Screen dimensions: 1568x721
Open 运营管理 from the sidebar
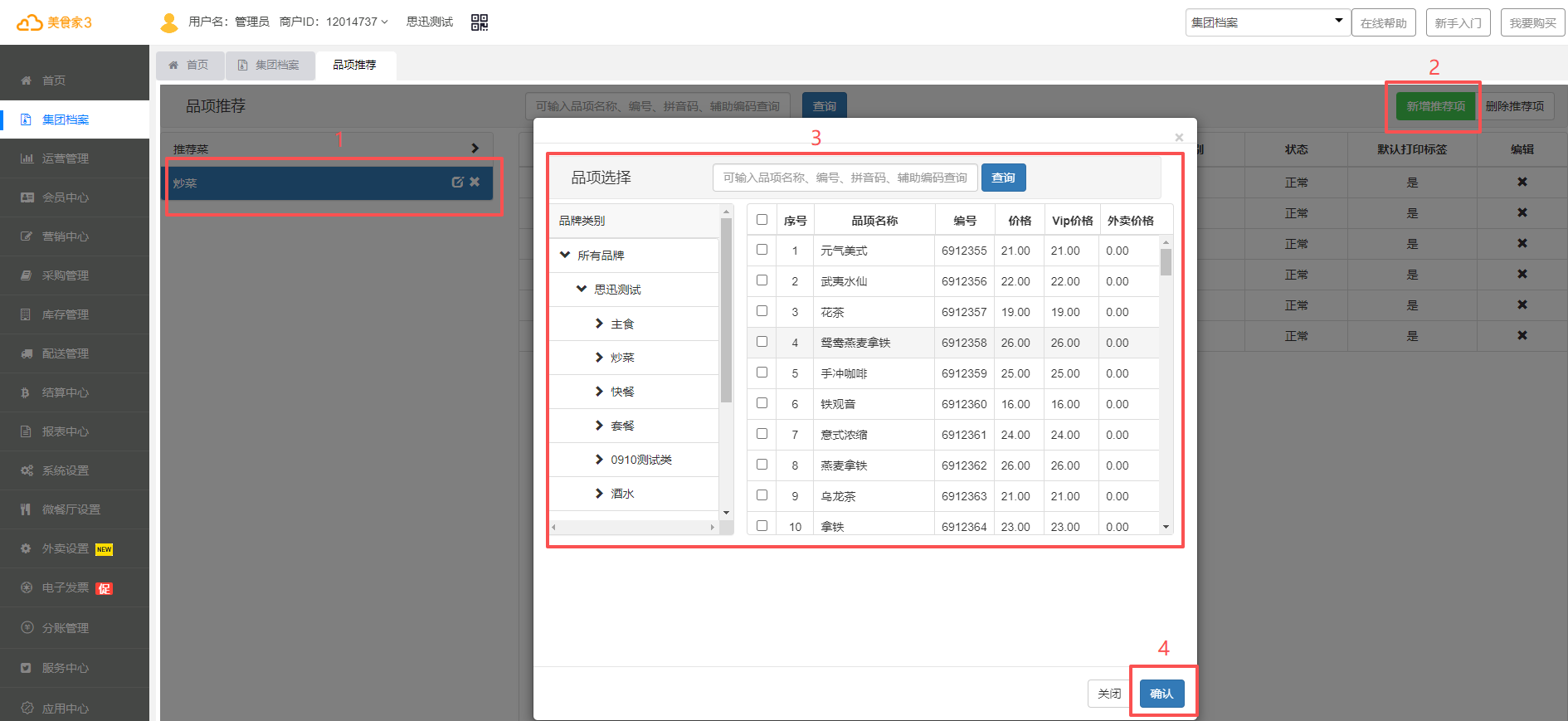click(65, 158)
